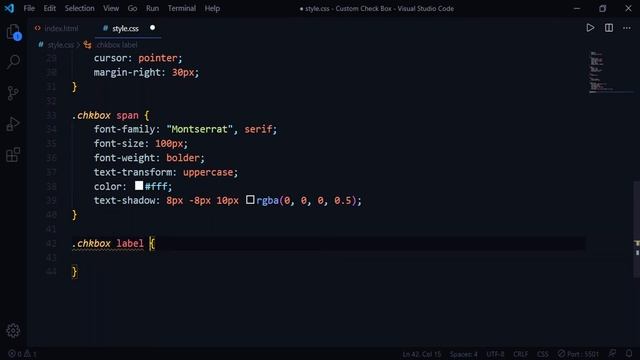Change encoding via UTF-8 status item

[x=495, y=354]
